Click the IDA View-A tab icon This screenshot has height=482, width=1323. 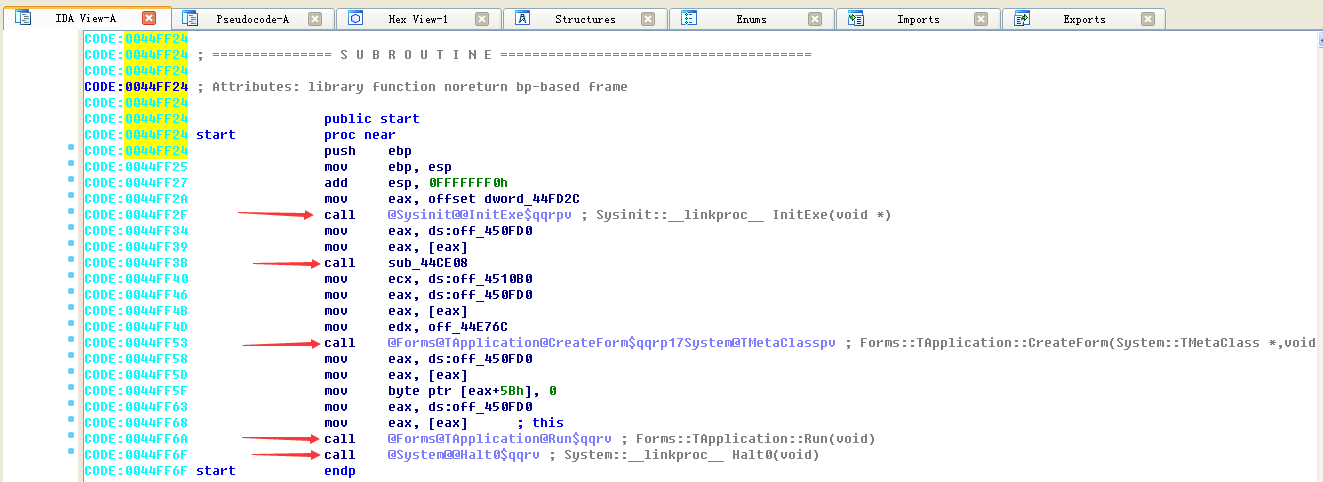[22, 18]
